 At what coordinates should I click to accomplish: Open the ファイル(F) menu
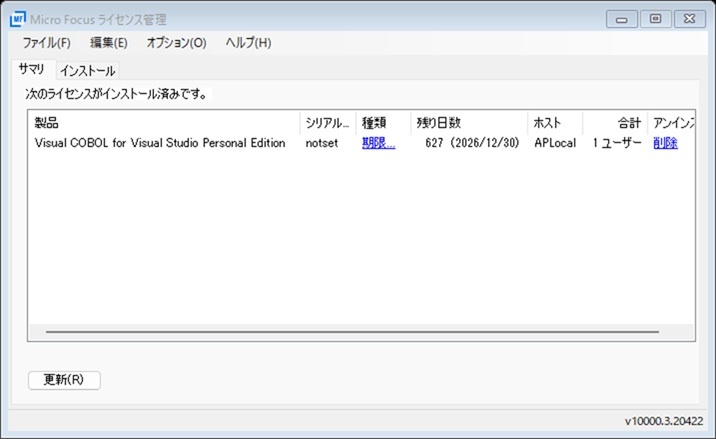47,43
